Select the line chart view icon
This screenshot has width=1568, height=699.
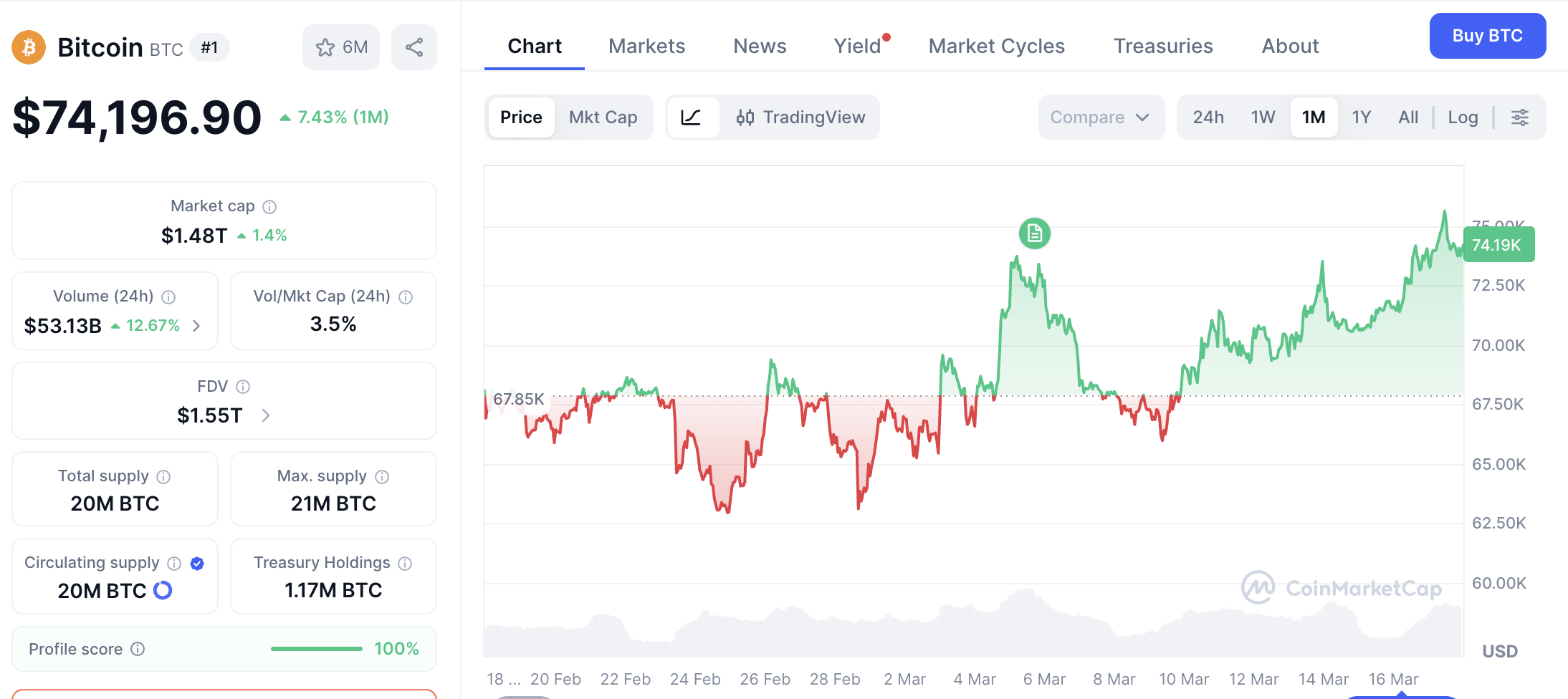click(692, 117)
